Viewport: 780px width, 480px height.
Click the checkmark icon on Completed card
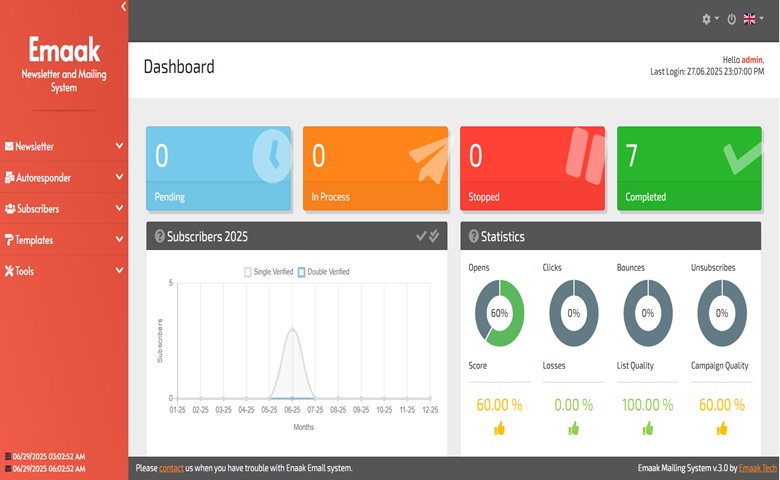742,158
